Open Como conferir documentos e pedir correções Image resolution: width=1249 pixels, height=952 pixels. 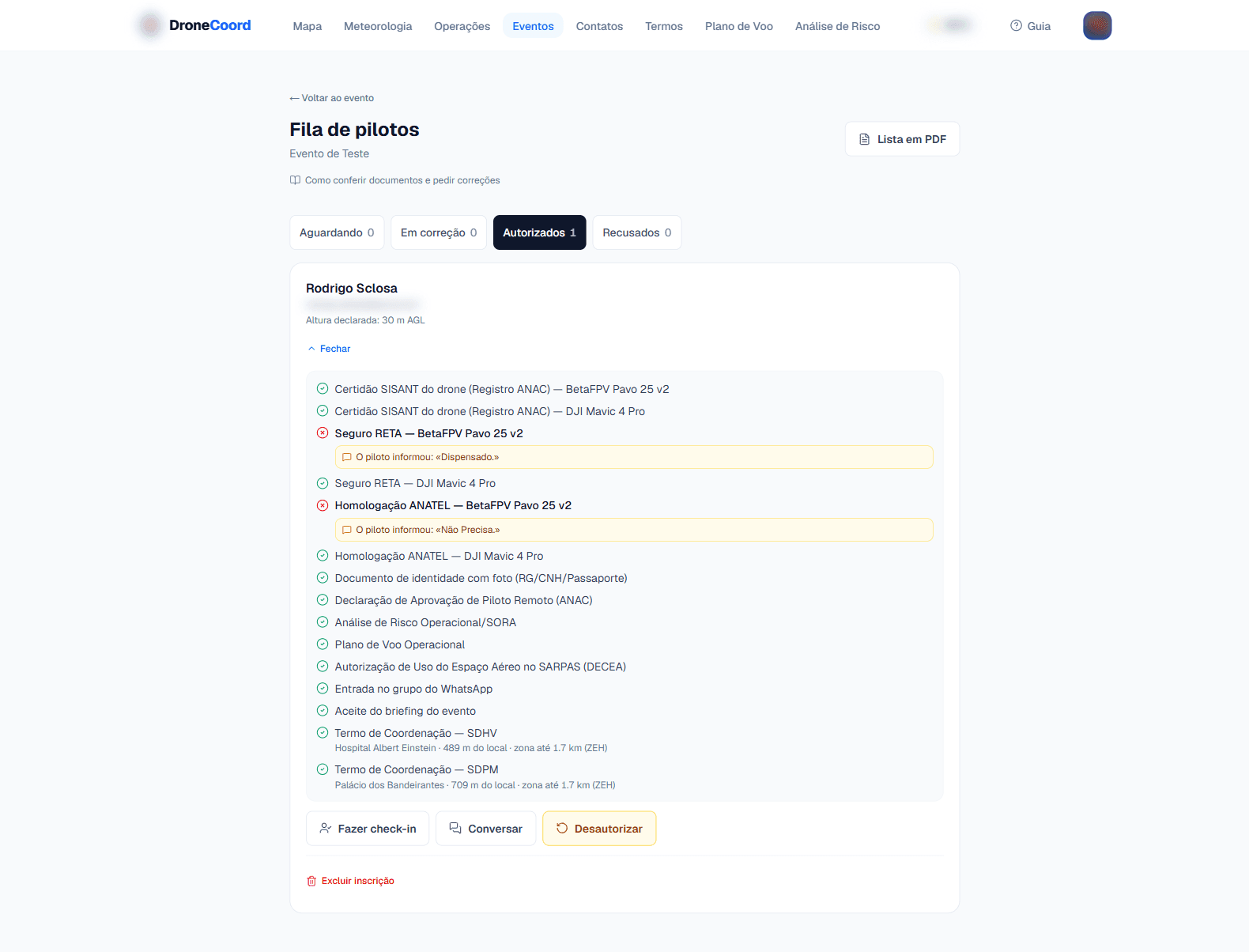click(395, 180)
